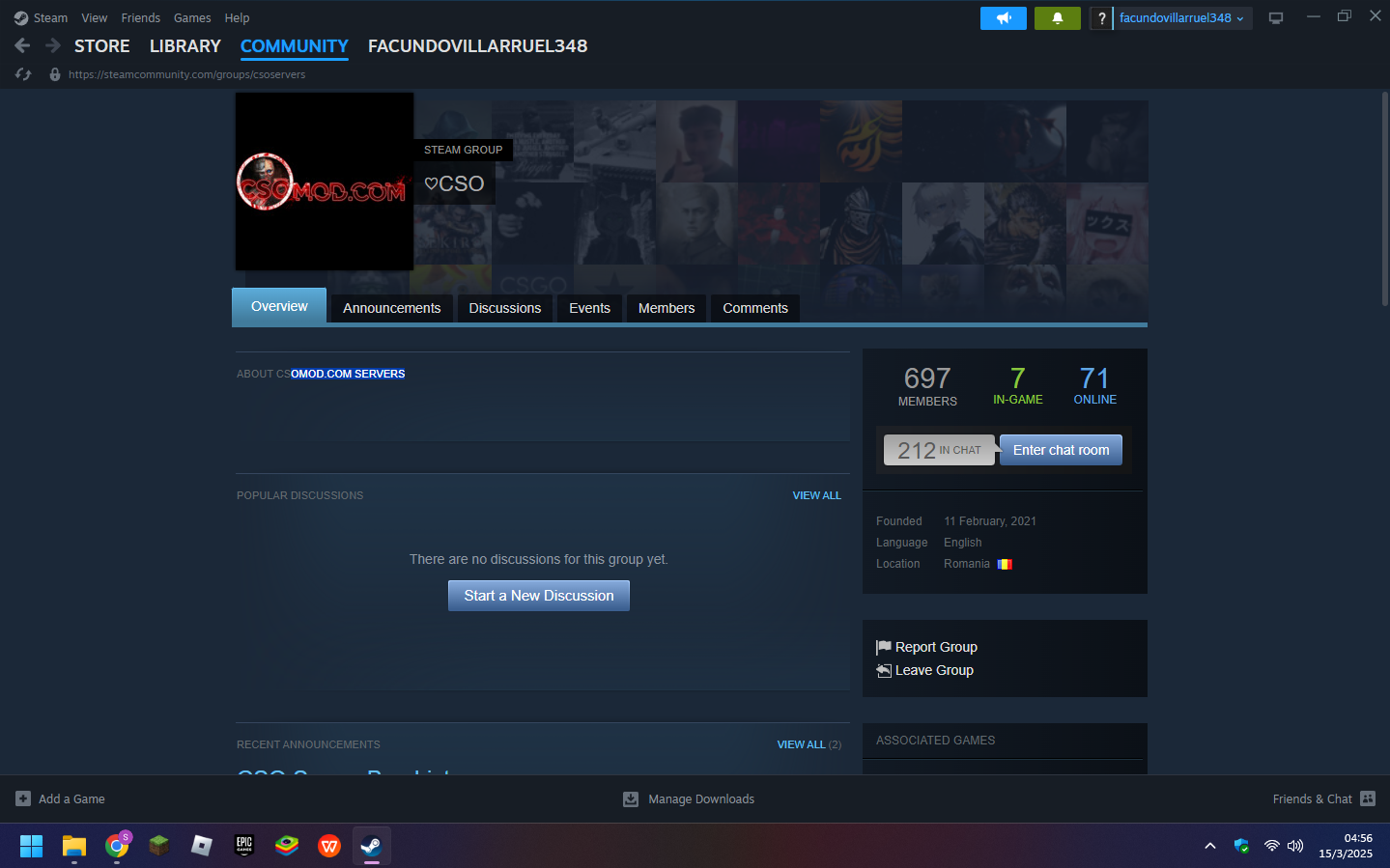Open the Games menu

[192, 18]
